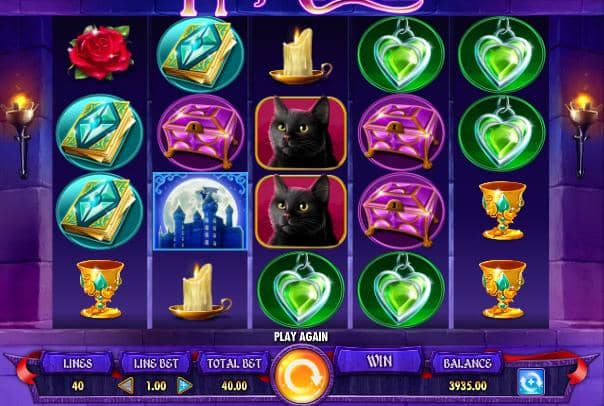Click the LINE BET label

pos(156,363)
